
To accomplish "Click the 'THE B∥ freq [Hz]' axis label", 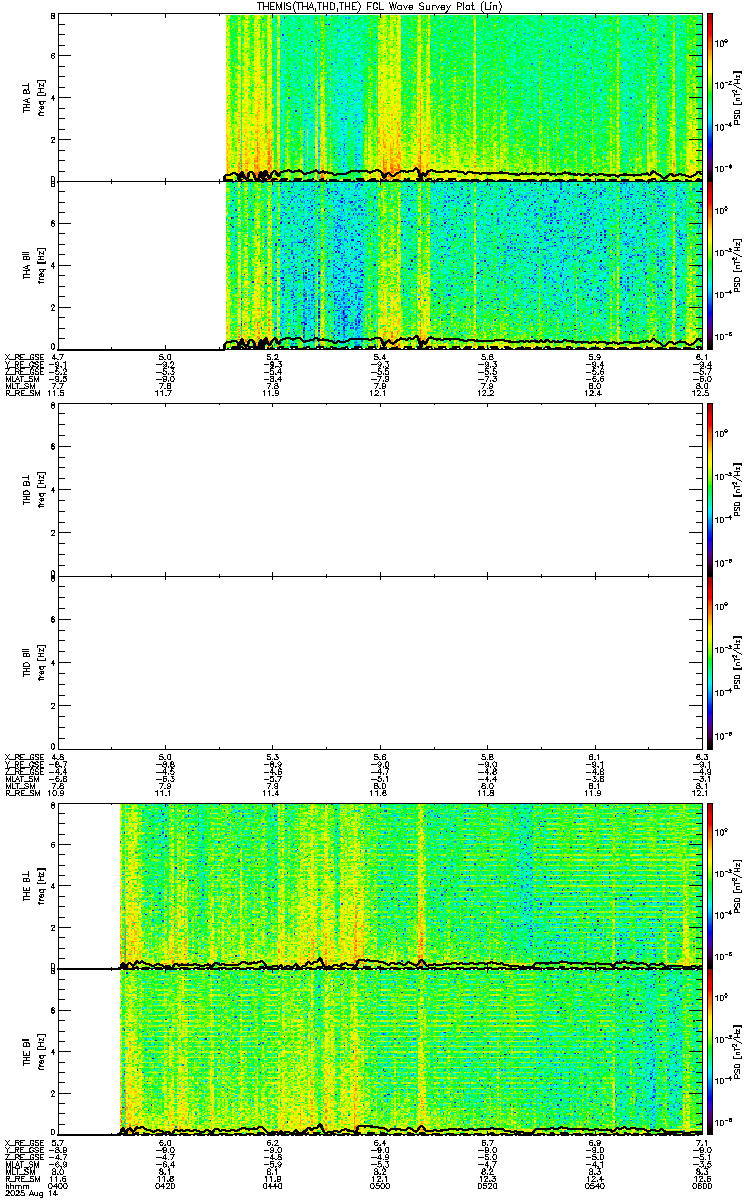I will [x=33, y=1052].
